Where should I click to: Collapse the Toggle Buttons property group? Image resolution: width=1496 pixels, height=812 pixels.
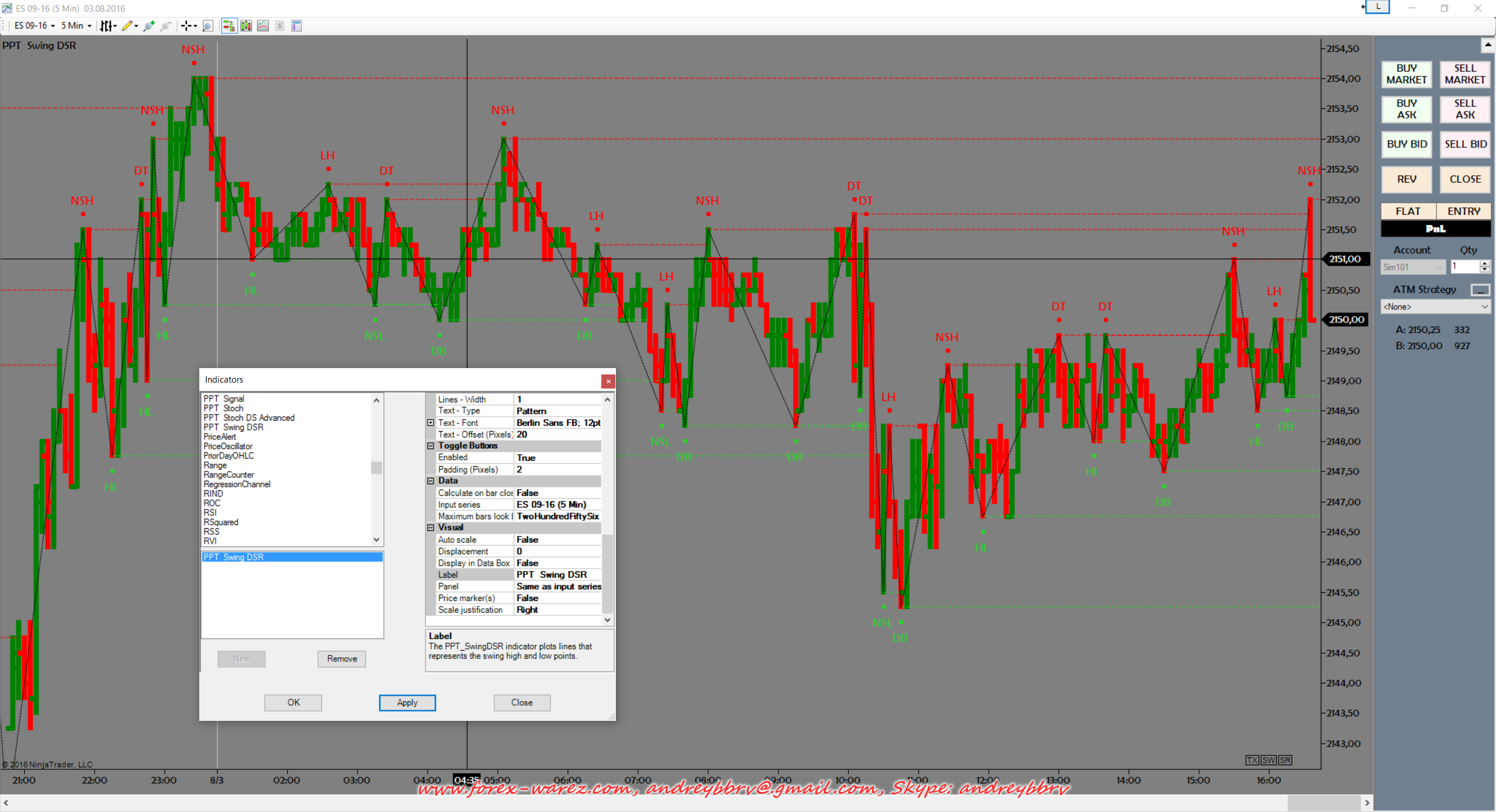click(431, 446)
